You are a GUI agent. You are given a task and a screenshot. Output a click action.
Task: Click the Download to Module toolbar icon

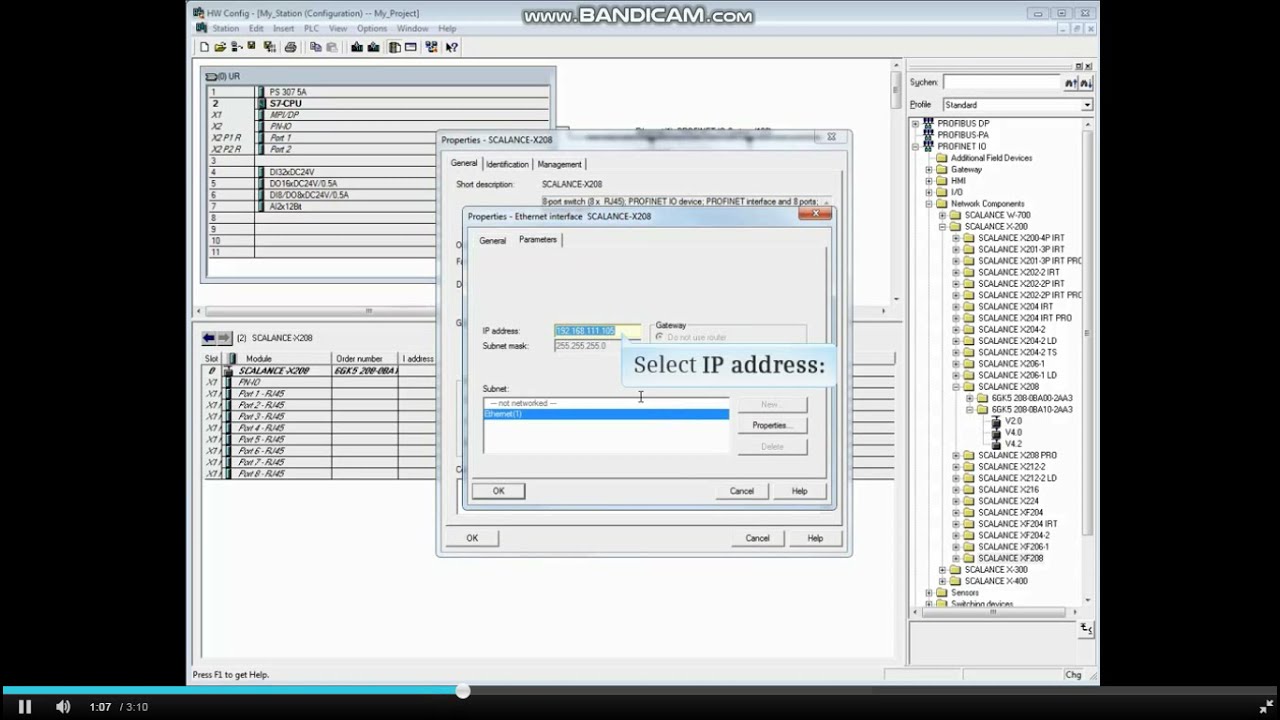pos(357,46)
